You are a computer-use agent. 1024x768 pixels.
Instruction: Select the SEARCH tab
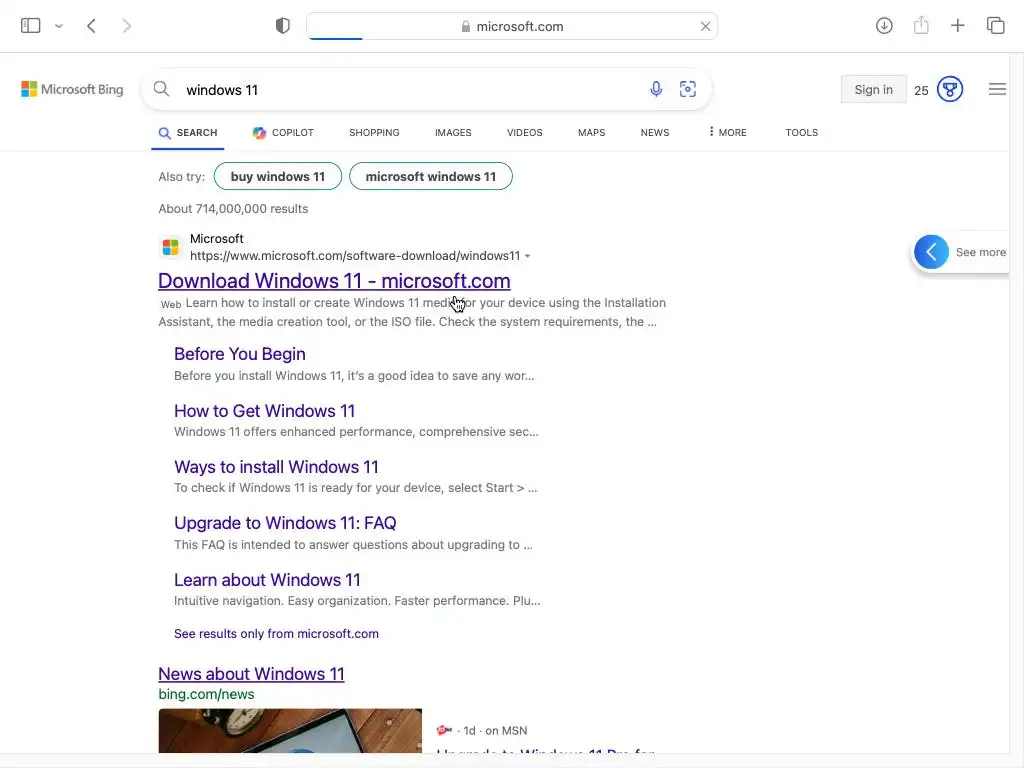click(x=188, y=133)
